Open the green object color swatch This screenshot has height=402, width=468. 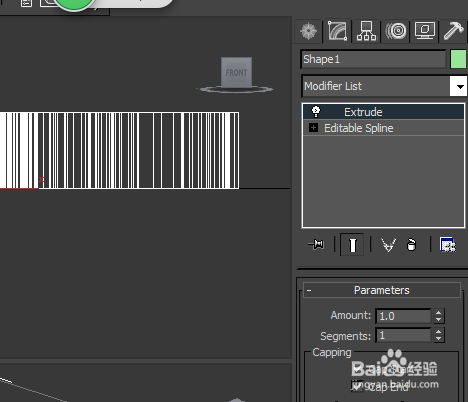[x=458, y=59]
